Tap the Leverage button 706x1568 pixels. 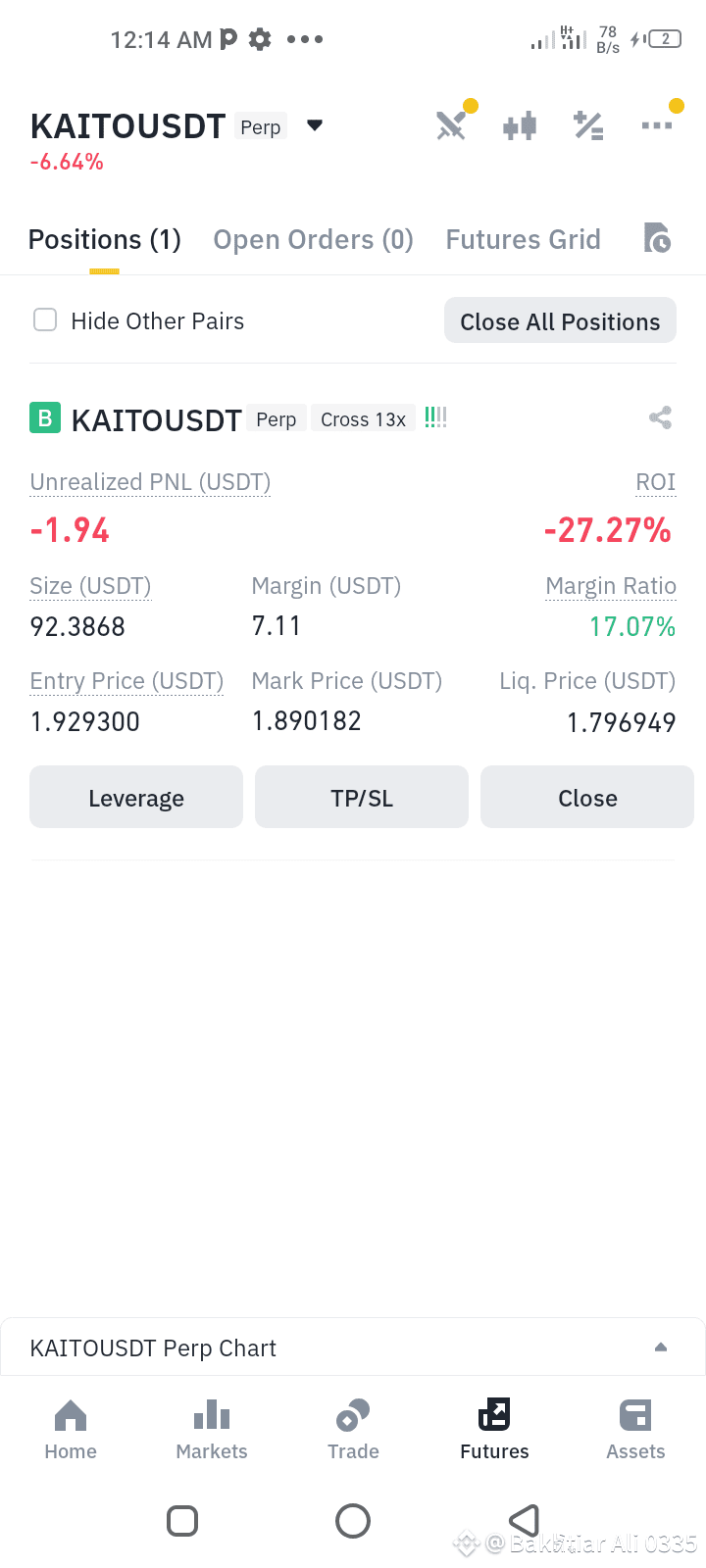(x=136, y=798)
